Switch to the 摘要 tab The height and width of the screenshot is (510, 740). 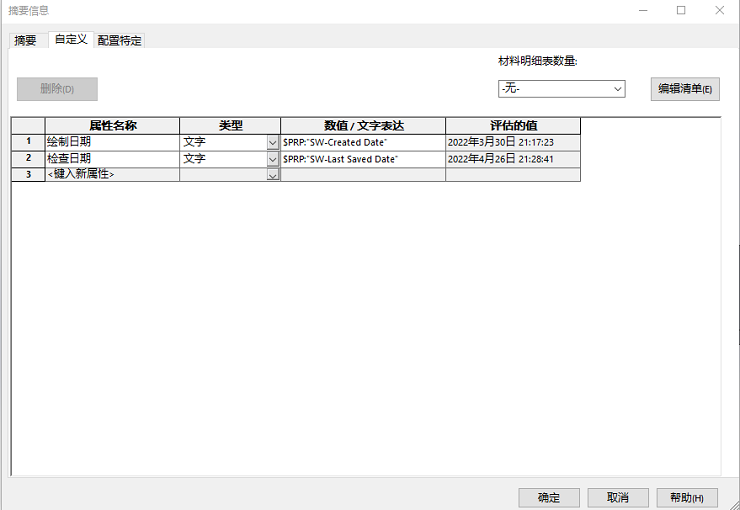point(26,41)
